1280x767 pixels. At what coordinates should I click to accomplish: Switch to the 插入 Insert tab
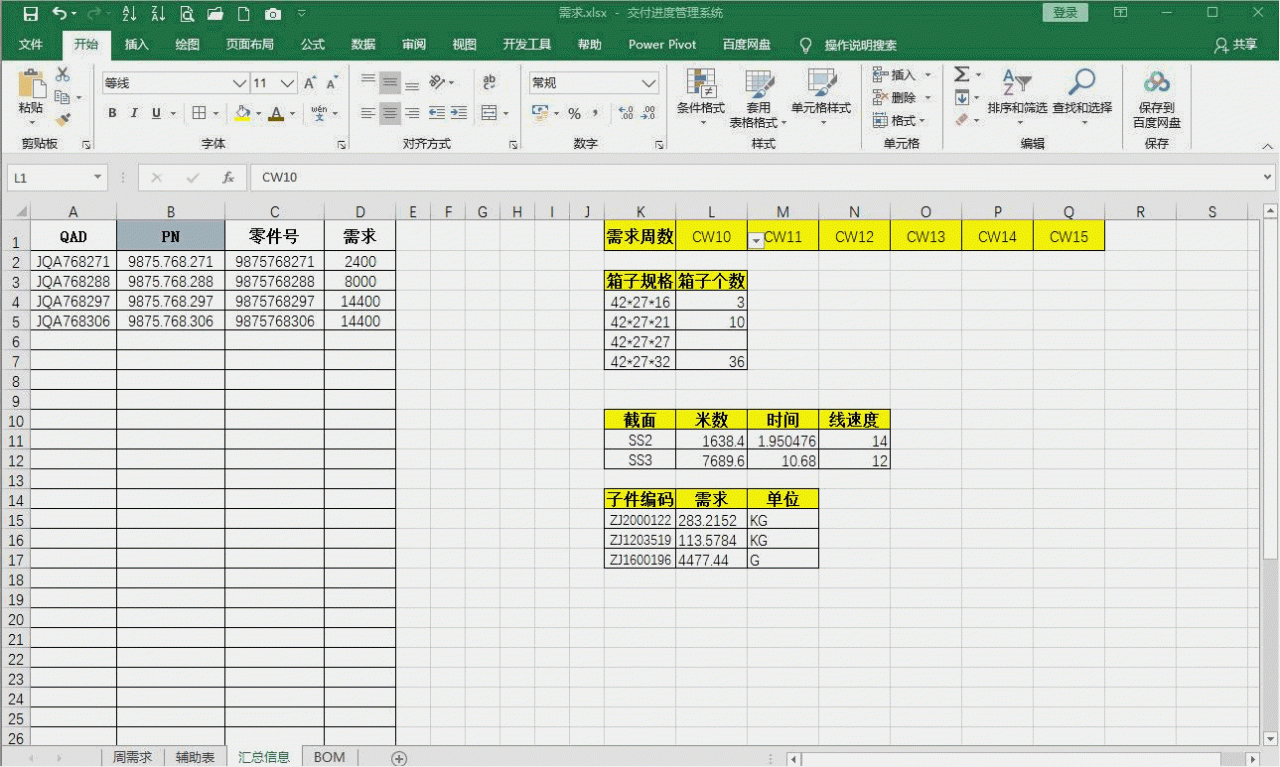point(136,45)
